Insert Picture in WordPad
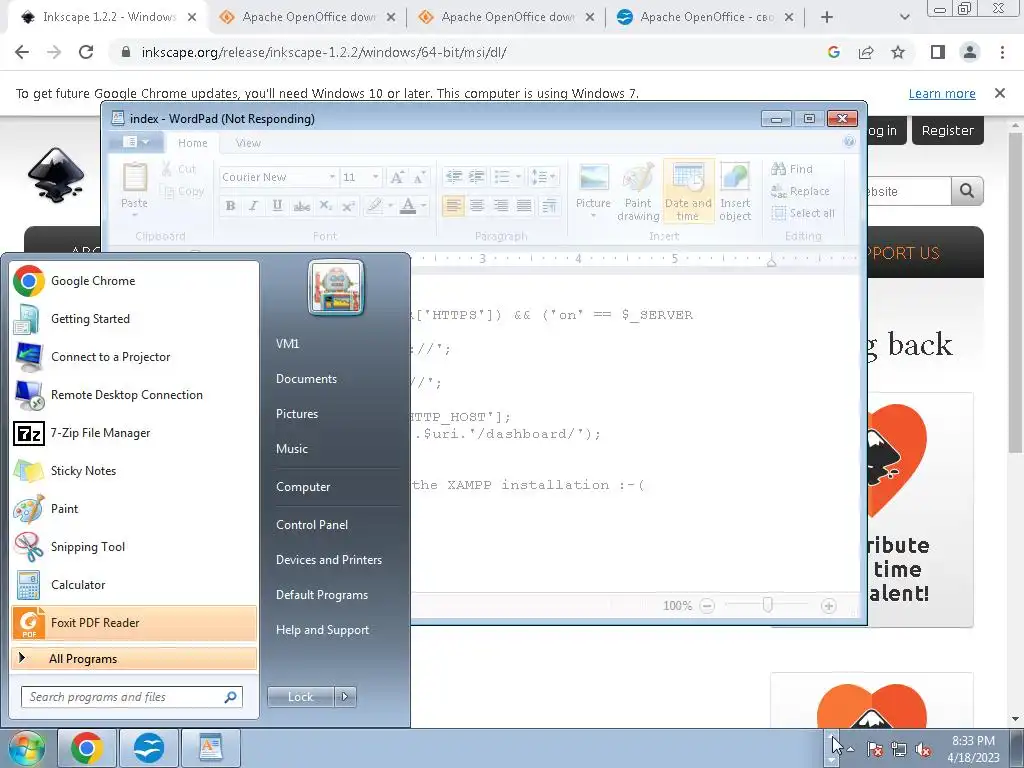 coord(593,187)
